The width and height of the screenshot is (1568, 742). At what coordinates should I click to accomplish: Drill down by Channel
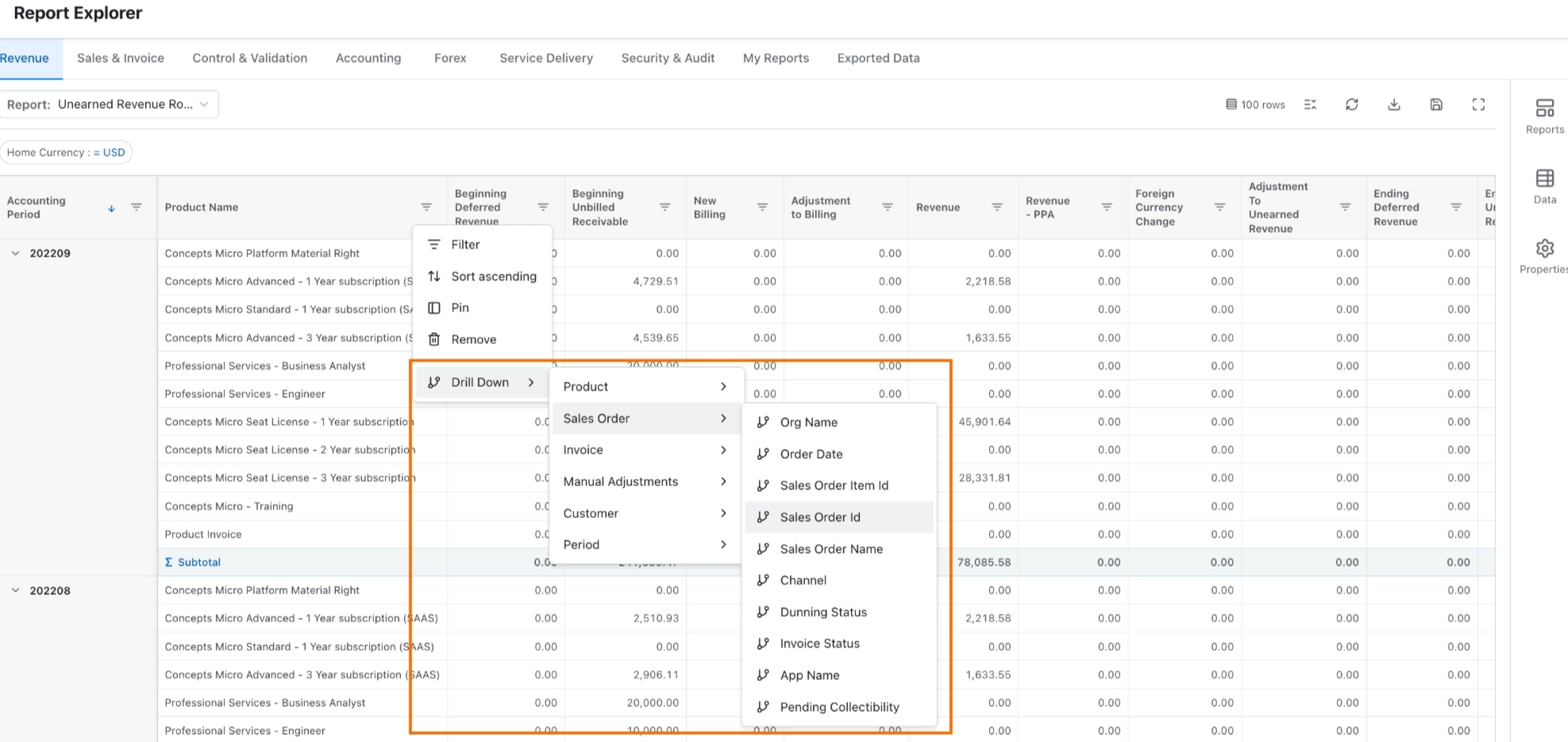tap(839, 581)
